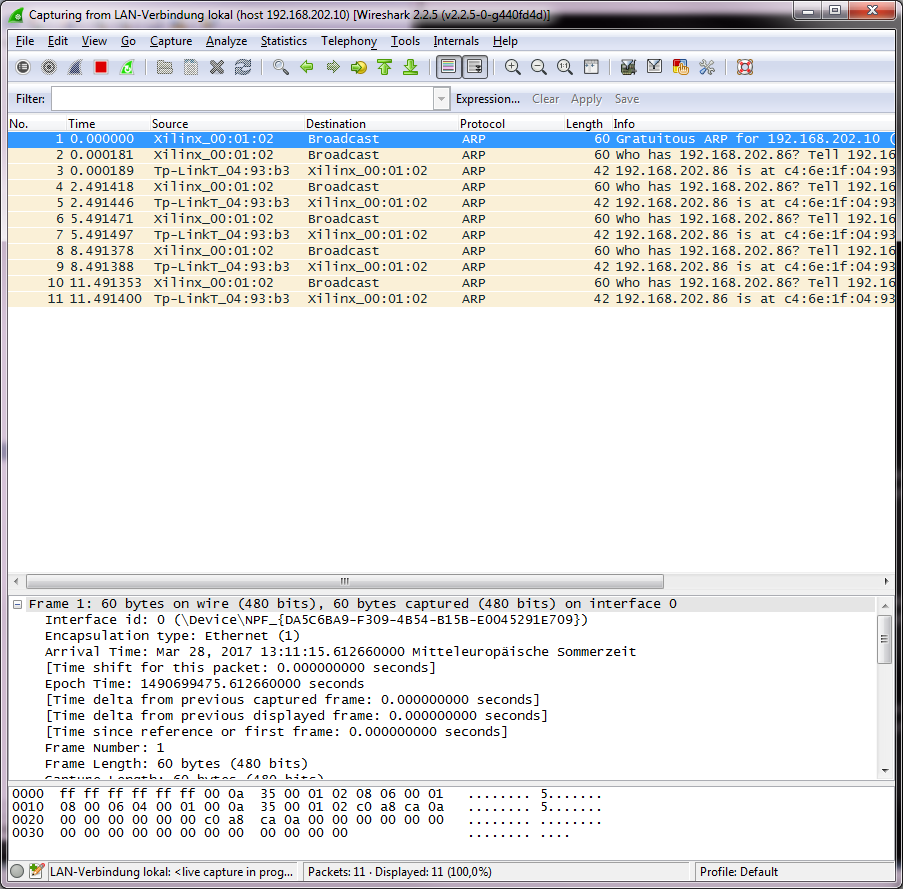This screenshot has height=889, width=903.
Task: Open the capture filters dialog icon
Action: (628, 67)
